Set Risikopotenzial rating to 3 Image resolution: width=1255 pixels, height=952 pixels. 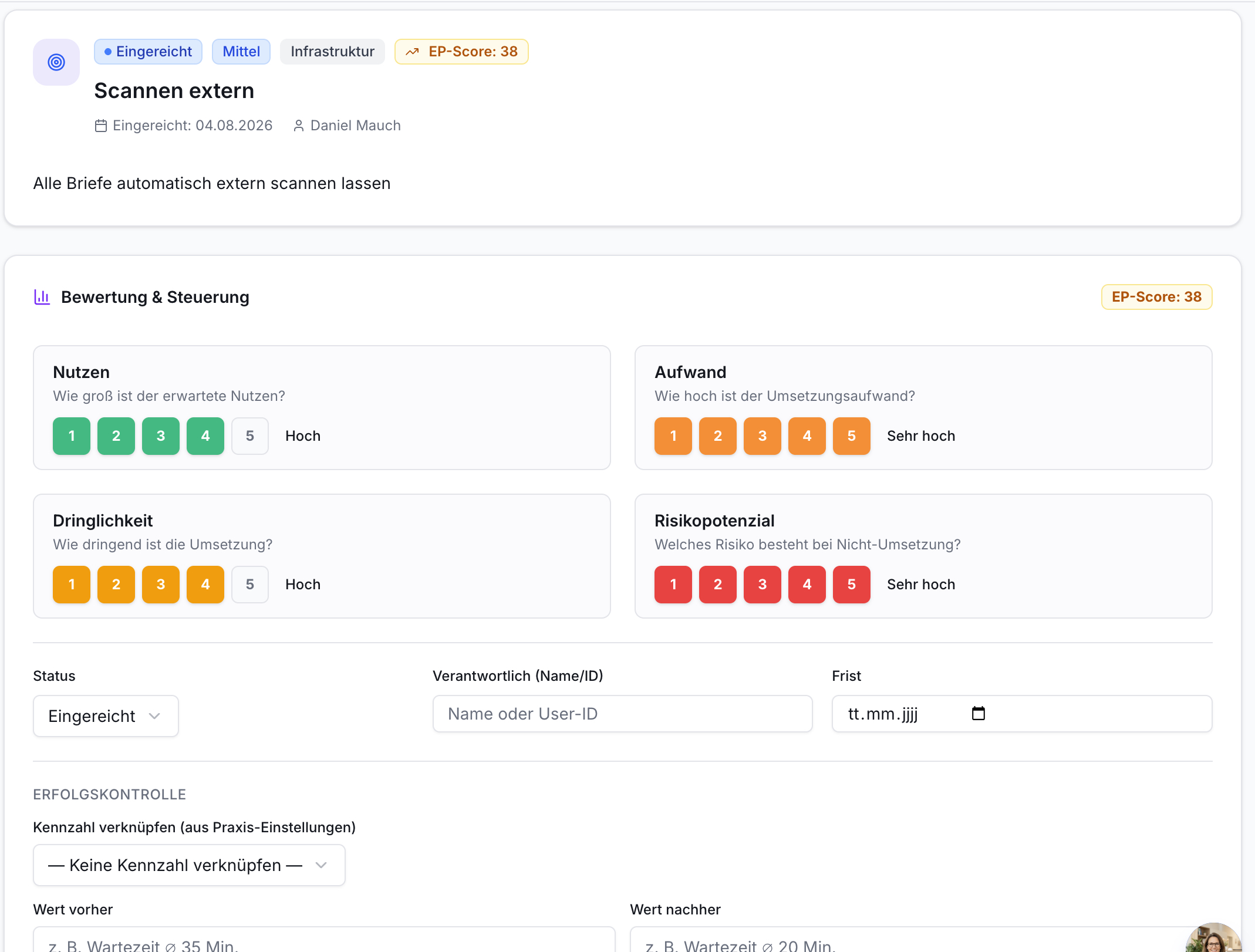coord(763,585)
